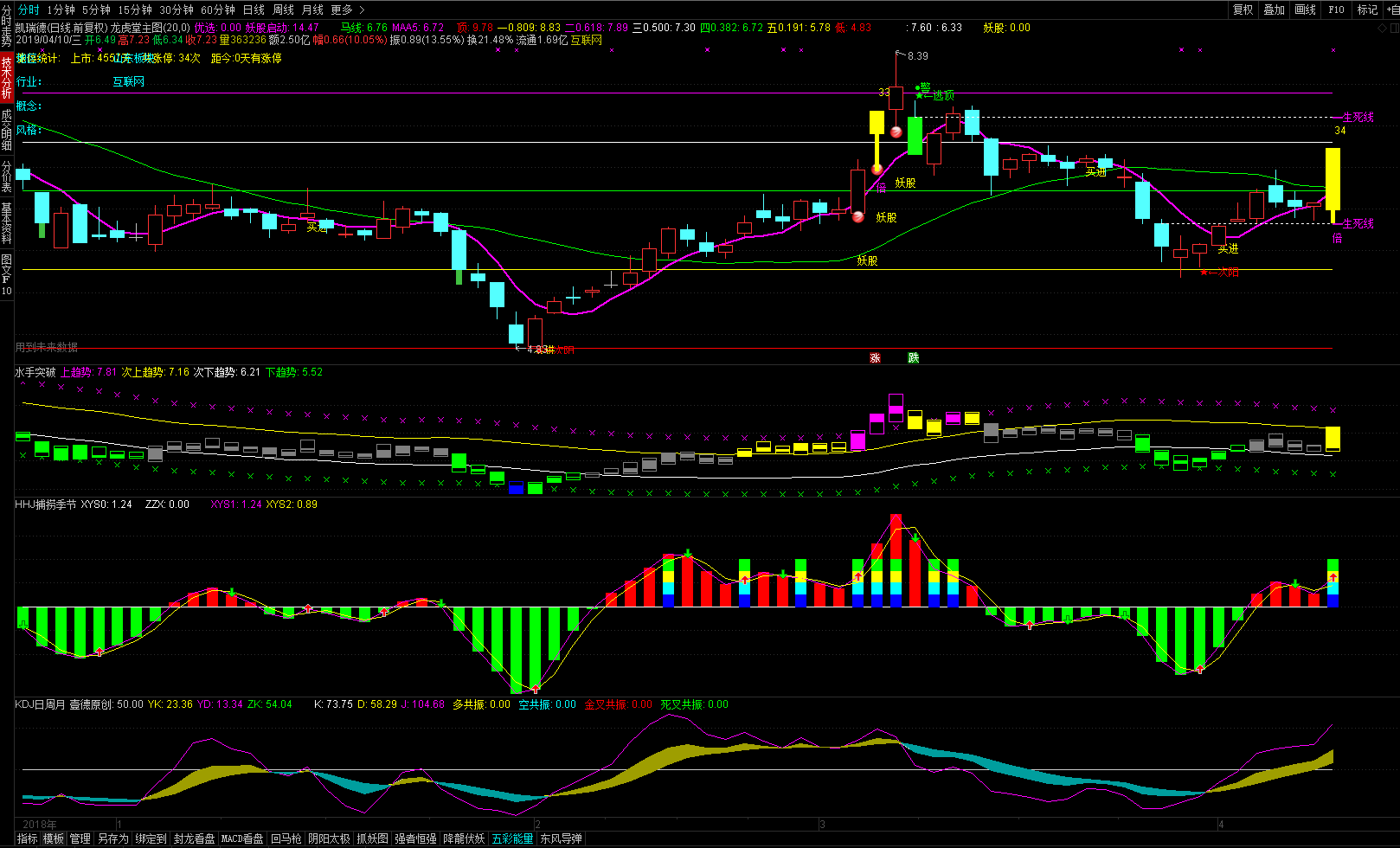Viewport: 1400px width, 848px height.
Task: Select the 抓妖图 template
Action: (373, 838)
